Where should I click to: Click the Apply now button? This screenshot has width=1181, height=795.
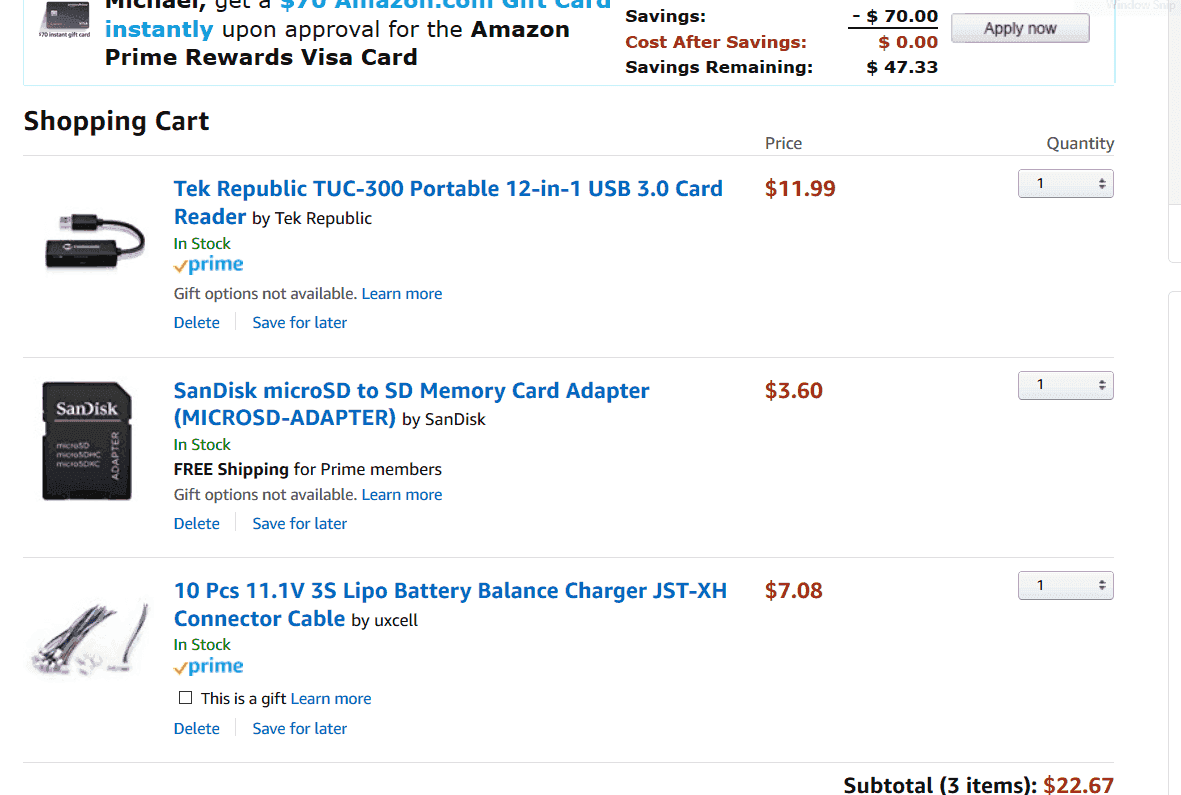pos(1020,29)
